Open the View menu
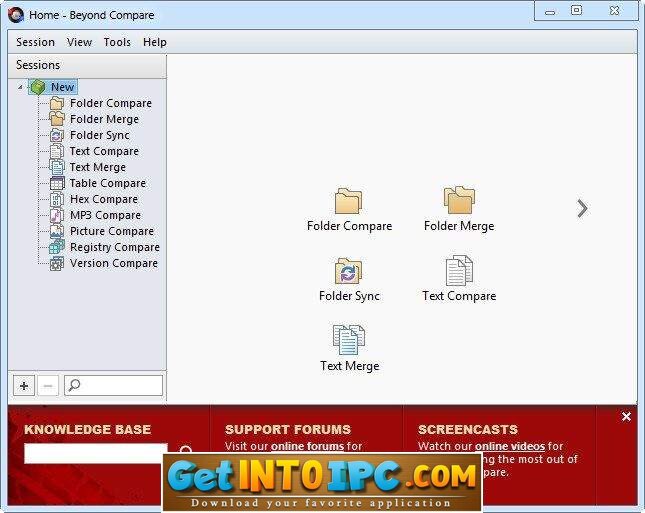 point(79,42)
